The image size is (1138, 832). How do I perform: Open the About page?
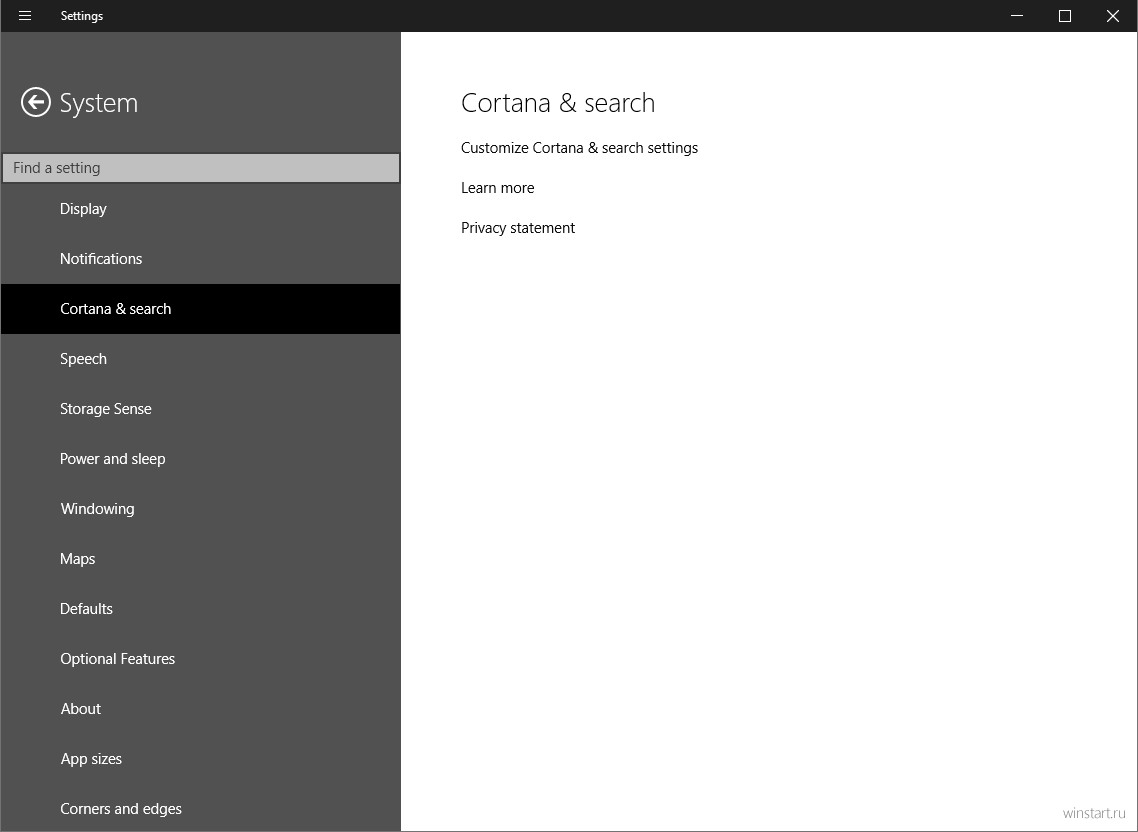tap(200, 709)
